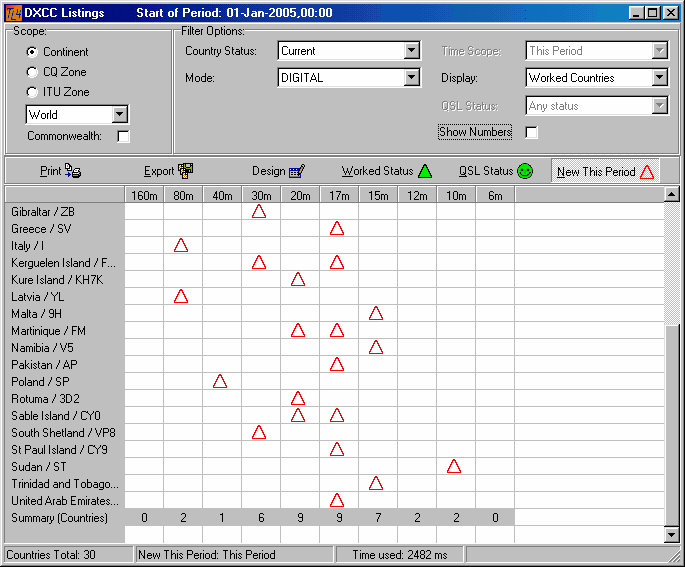Click the list scroll up arrow
Viewport: 685px width, 567px height.
pyautogui.click(x=671, y=194)
